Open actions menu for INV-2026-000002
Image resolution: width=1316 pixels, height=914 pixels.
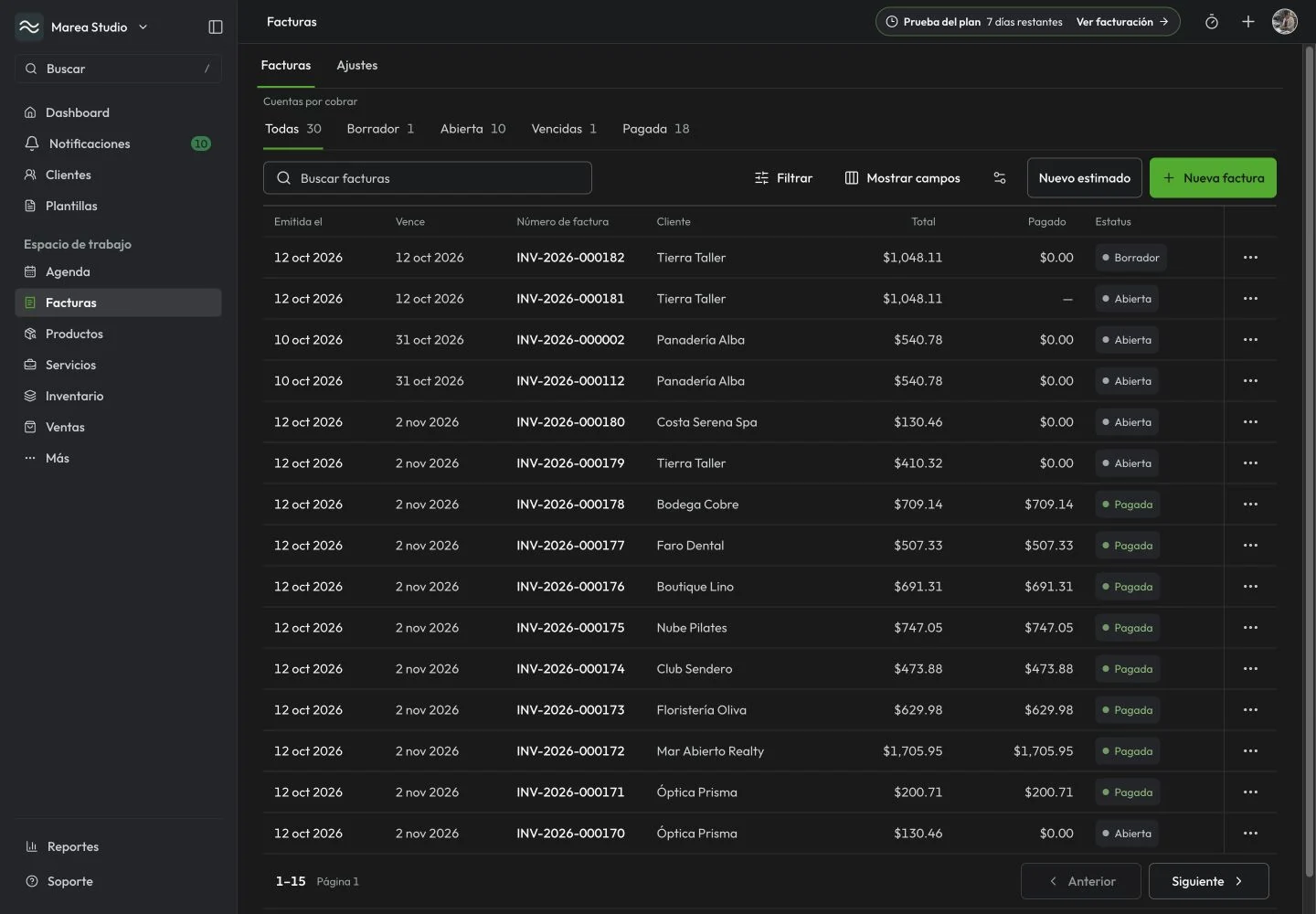(1250, 340)
